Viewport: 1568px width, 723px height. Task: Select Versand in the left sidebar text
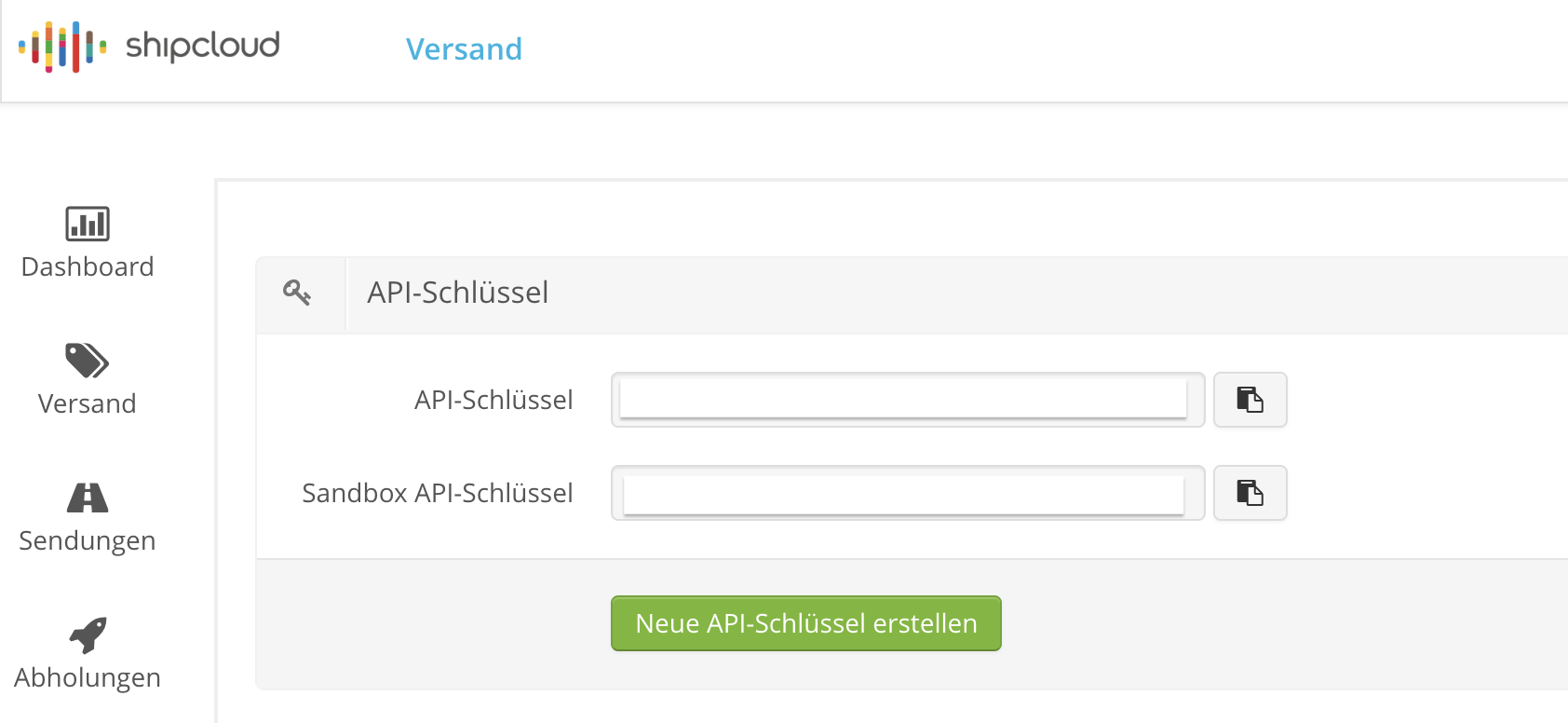pyautogui.click(x=87, y=403)
